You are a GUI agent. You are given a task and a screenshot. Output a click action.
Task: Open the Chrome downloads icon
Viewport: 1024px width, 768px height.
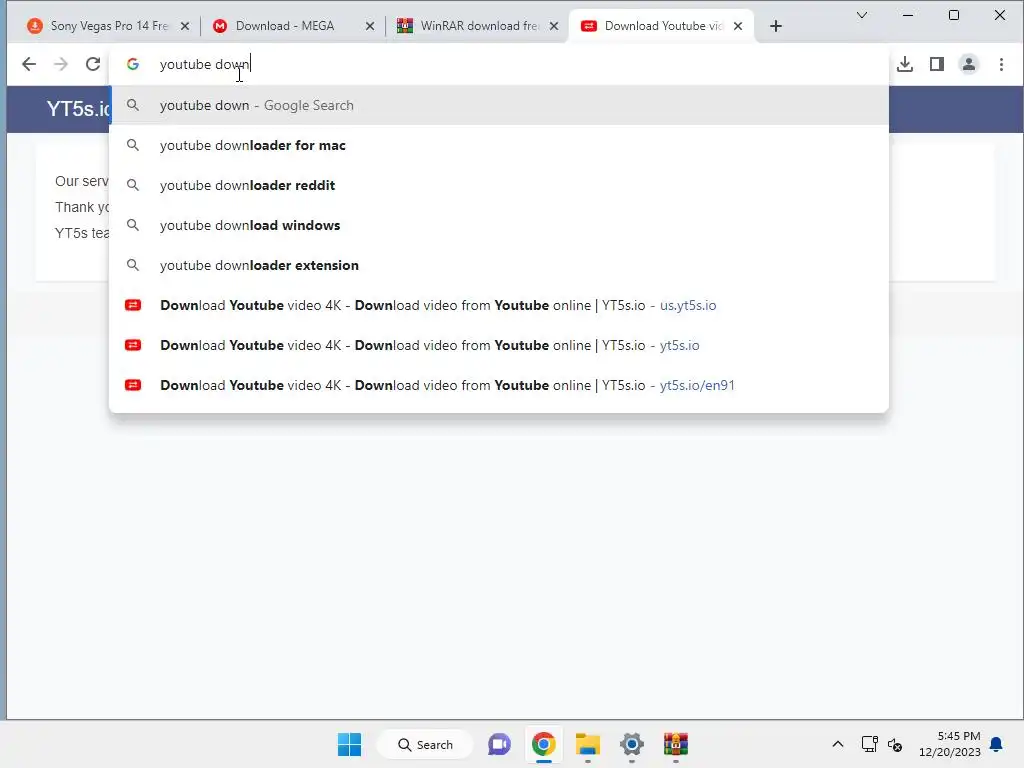pyautogui.click(x=904, y=64)
